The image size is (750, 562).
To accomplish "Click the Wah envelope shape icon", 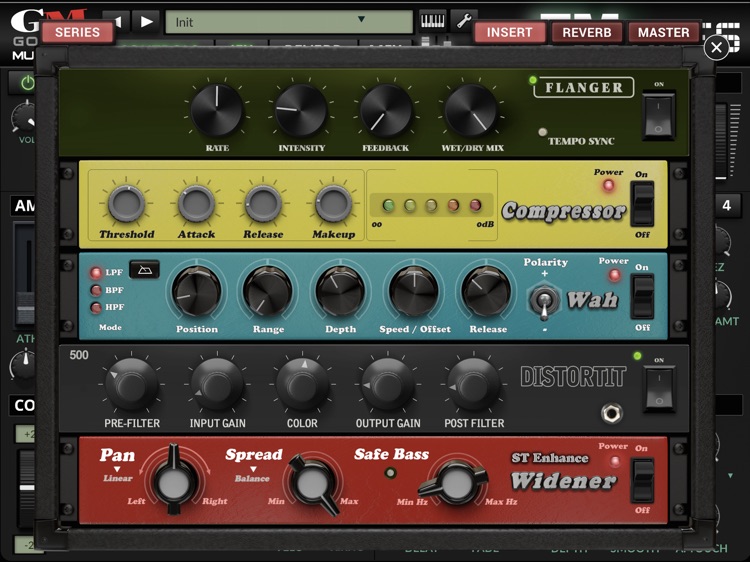I will tap(144, 270).
